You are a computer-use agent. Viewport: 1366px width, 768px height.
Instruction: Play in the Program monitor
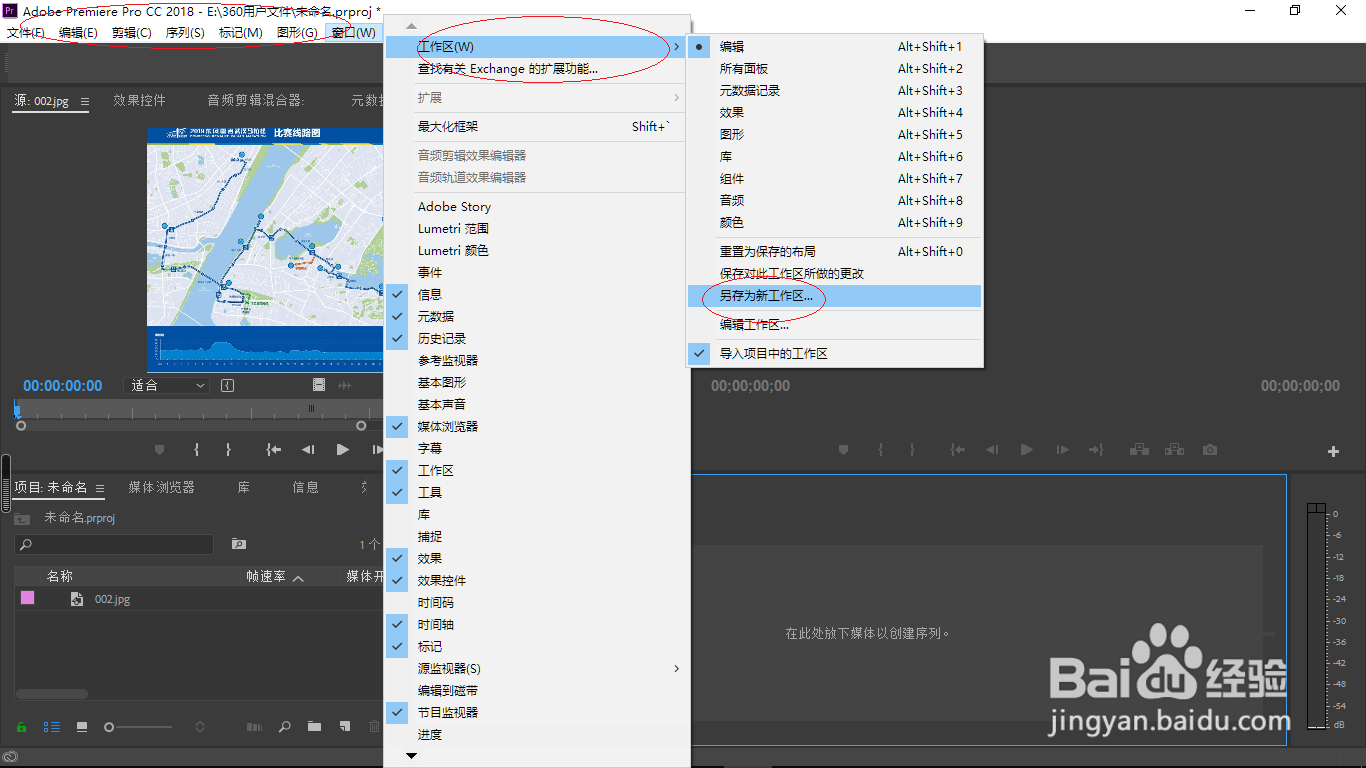[x=1026, y=450]
